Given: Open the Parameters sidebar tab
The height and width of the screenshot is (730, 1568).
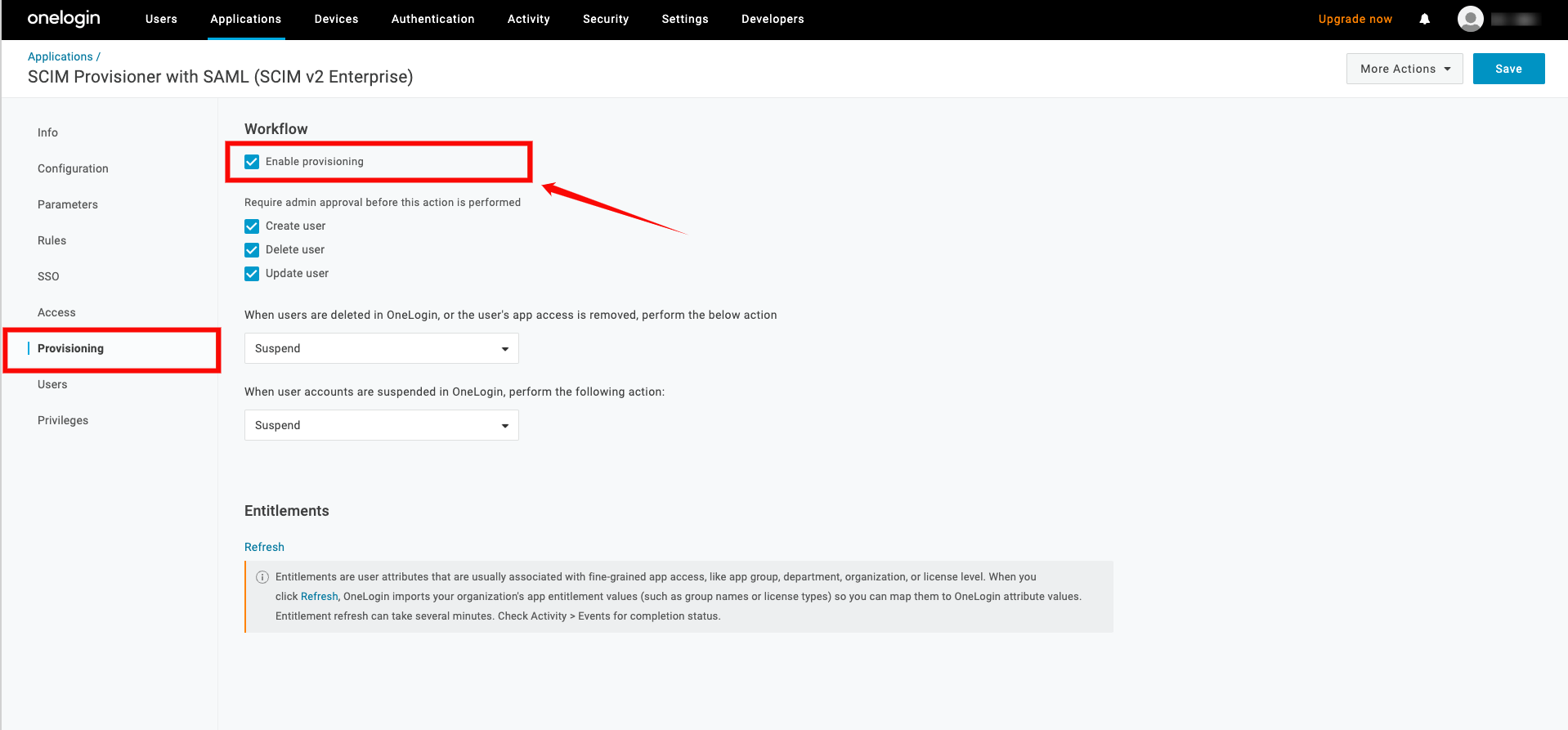Looking at the screenshot, I should pos(68,204).
